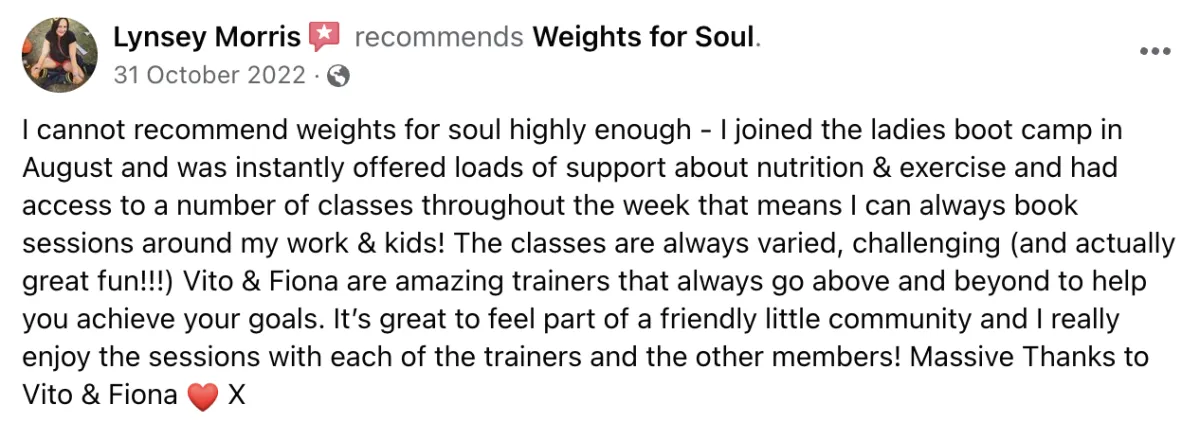
Task: Click the red recommendation star badge icon
Action: (x=323, y=38)
